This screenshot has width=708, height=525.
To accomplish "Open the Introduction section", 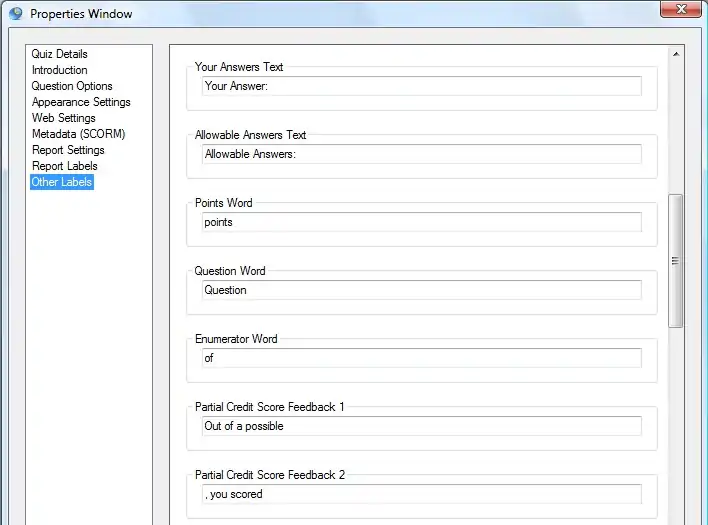I will pos(59,70).
